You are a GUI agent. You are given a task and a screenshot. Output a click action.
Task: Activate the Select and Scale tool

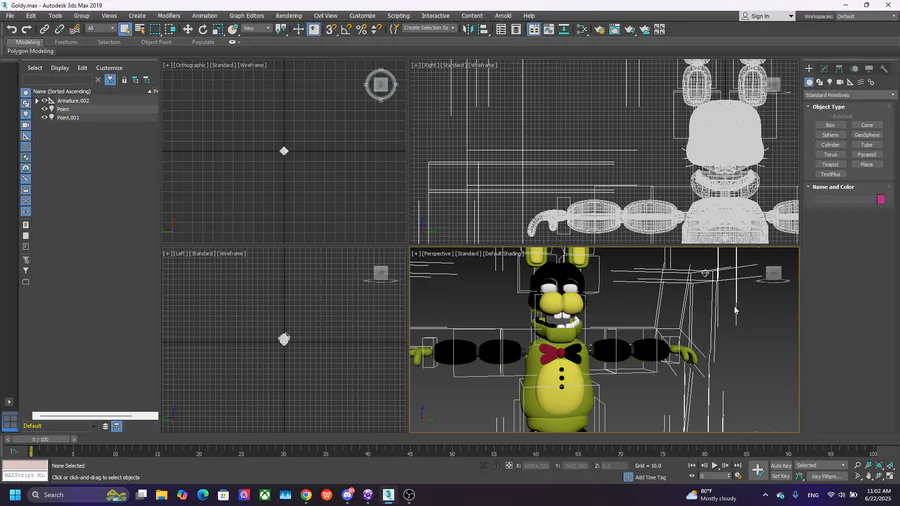click(x=218, y=29)
